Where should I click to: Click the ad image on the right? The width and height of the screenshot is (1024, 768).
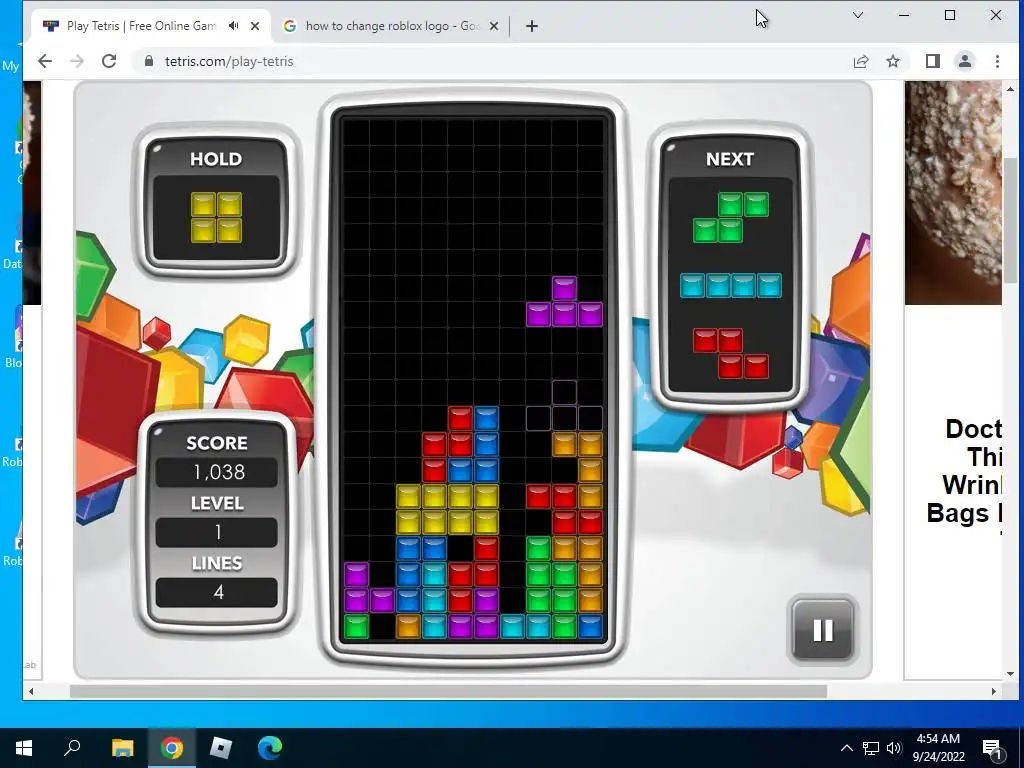point(953,193)
